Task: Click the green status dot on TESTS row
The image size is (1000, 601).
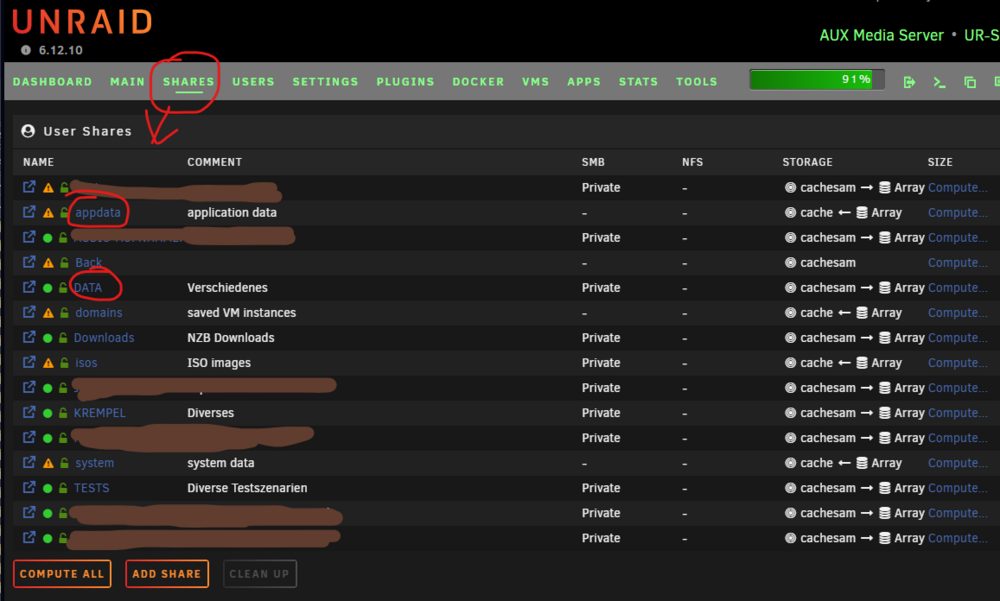Action: tap(47, 489)
